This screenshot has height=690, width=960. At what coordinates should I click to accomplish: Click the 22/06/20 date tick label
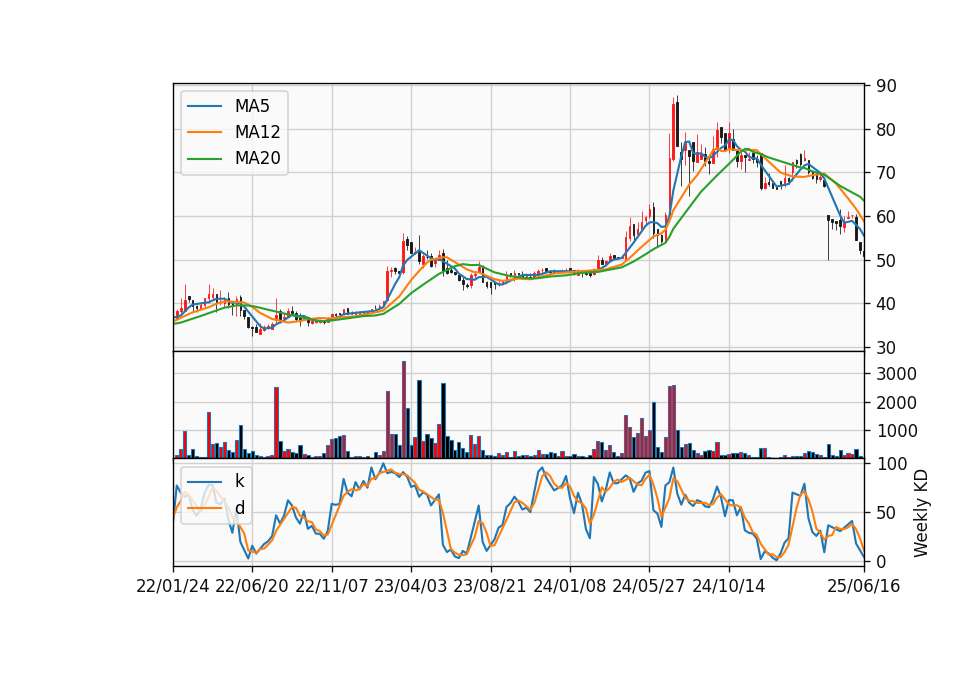tap(252, 586)
